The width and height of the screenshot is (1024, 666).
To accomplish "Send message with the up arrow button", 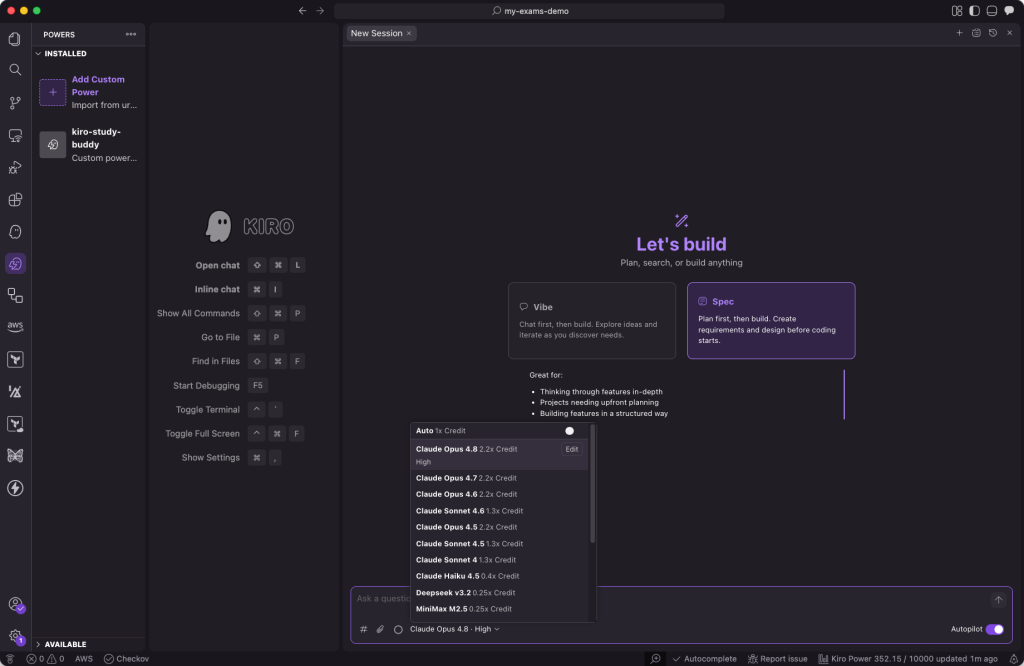I will pos(998,599).
